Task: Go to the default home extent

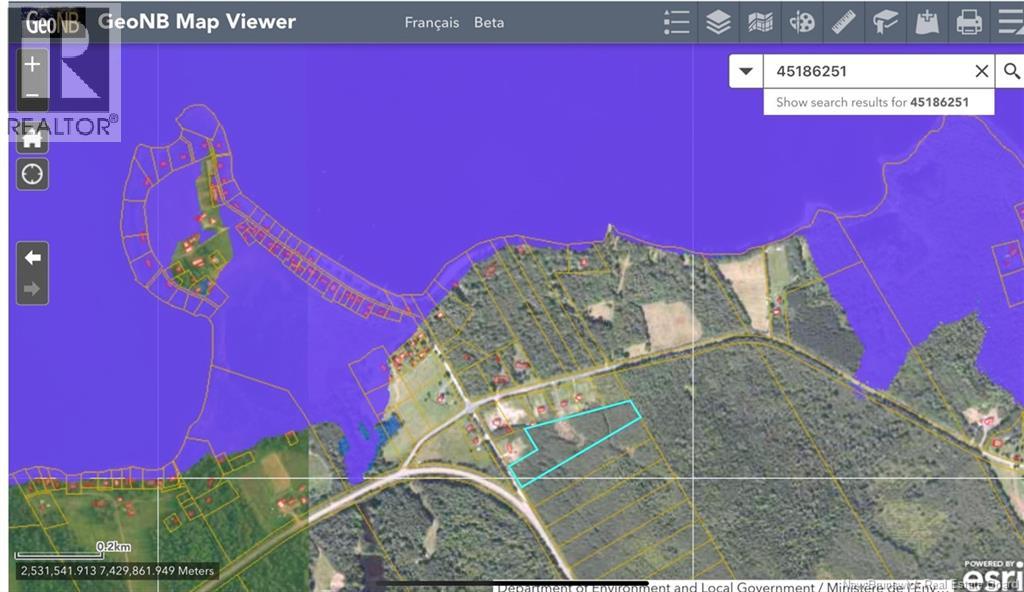Action: pyautogui.click(x=32, y=137)
